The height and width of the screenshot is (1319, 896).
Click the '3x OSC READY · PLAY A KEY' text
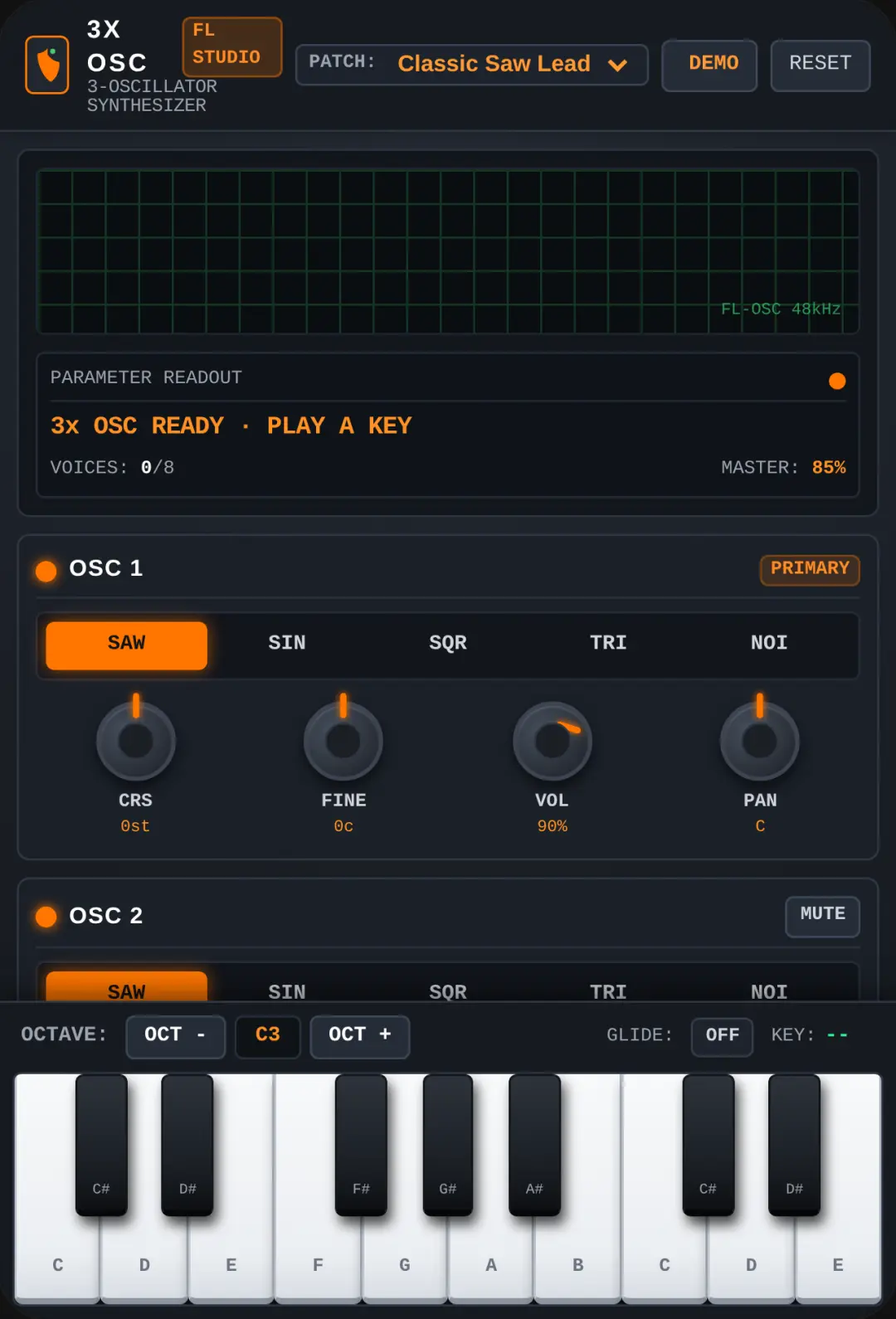pyautogui.click(x=231, y=426)
